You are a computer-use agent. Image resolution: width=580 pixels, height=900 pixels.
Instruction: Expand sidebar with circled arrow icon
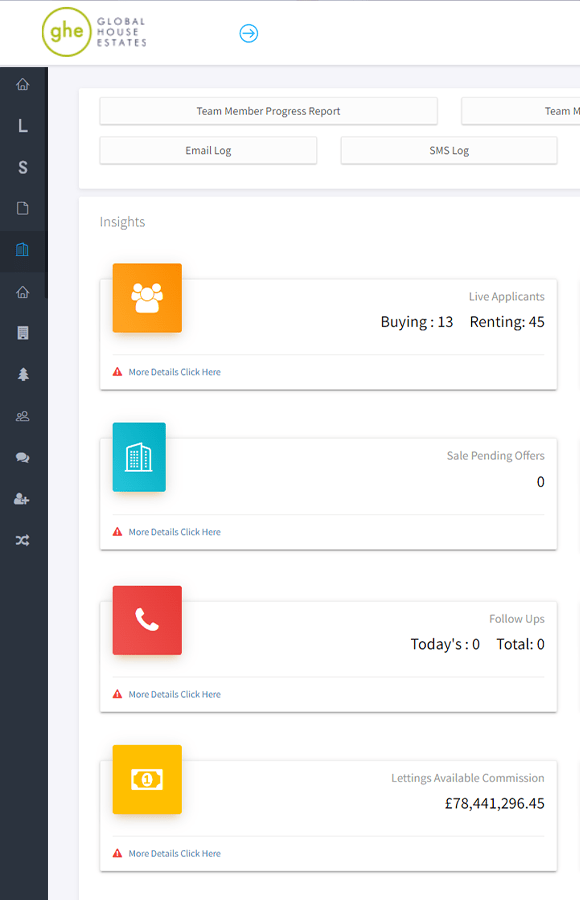249,33
